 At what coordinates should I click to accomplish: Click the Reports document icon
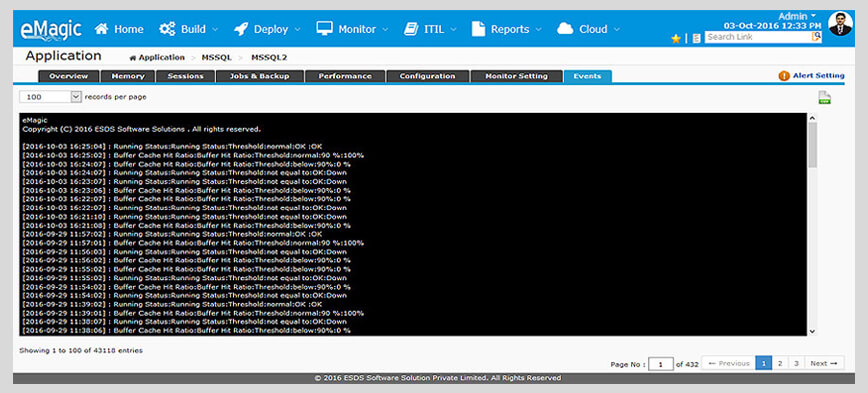tap(478, 29)
